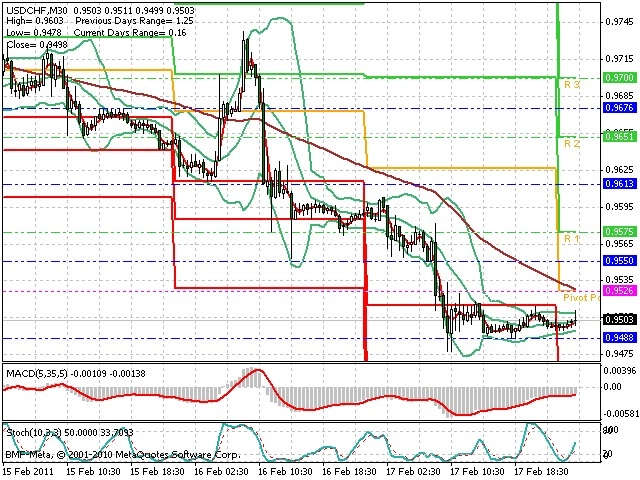Viewport: 640px width, 480px height.
Task: Click the 0.9550 blue price label
Action: (620, 261)
